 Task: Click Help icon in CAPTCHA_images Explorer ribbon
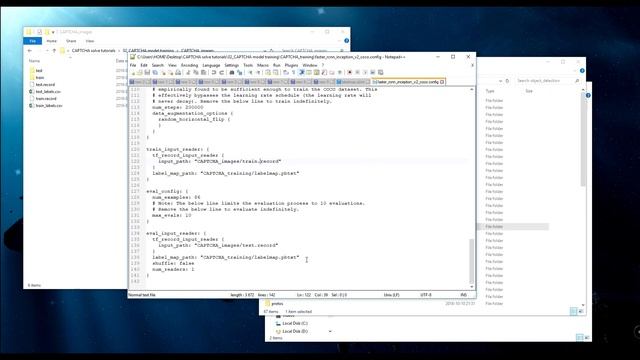(347, 41)
